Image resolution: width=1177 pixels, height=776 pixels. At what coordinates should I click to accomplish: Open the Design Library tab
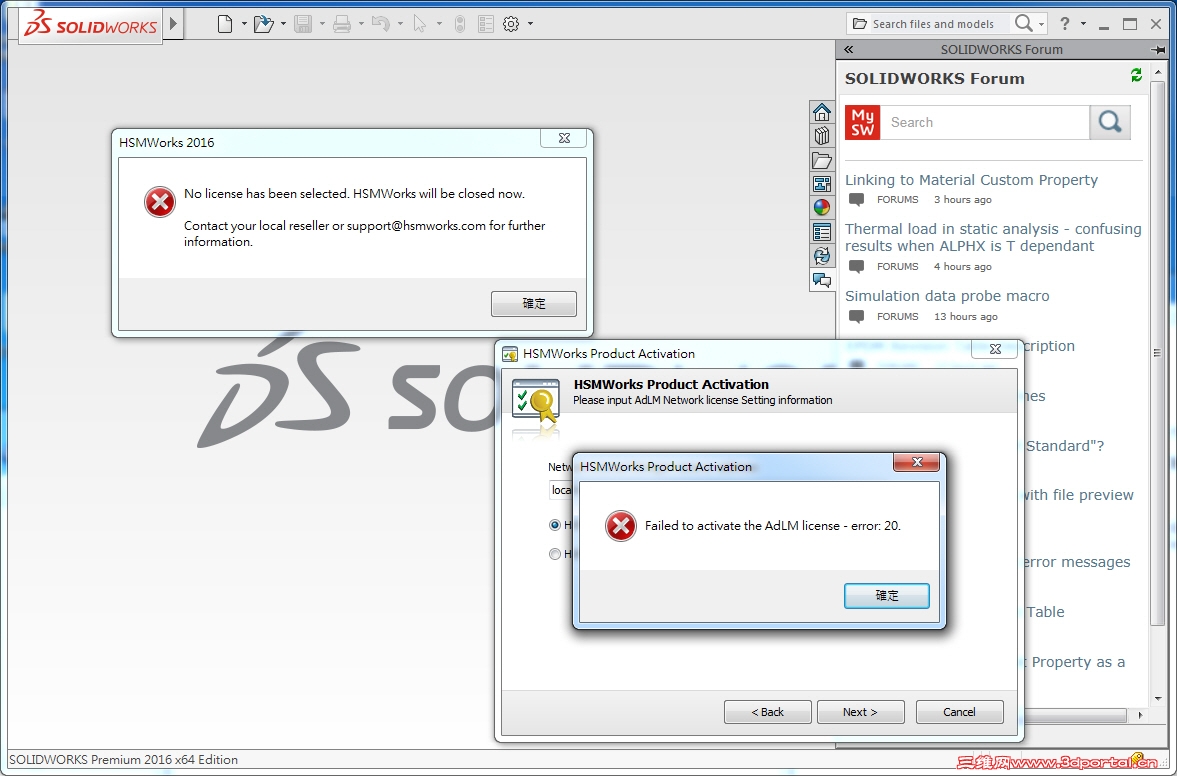coord(822,136)
